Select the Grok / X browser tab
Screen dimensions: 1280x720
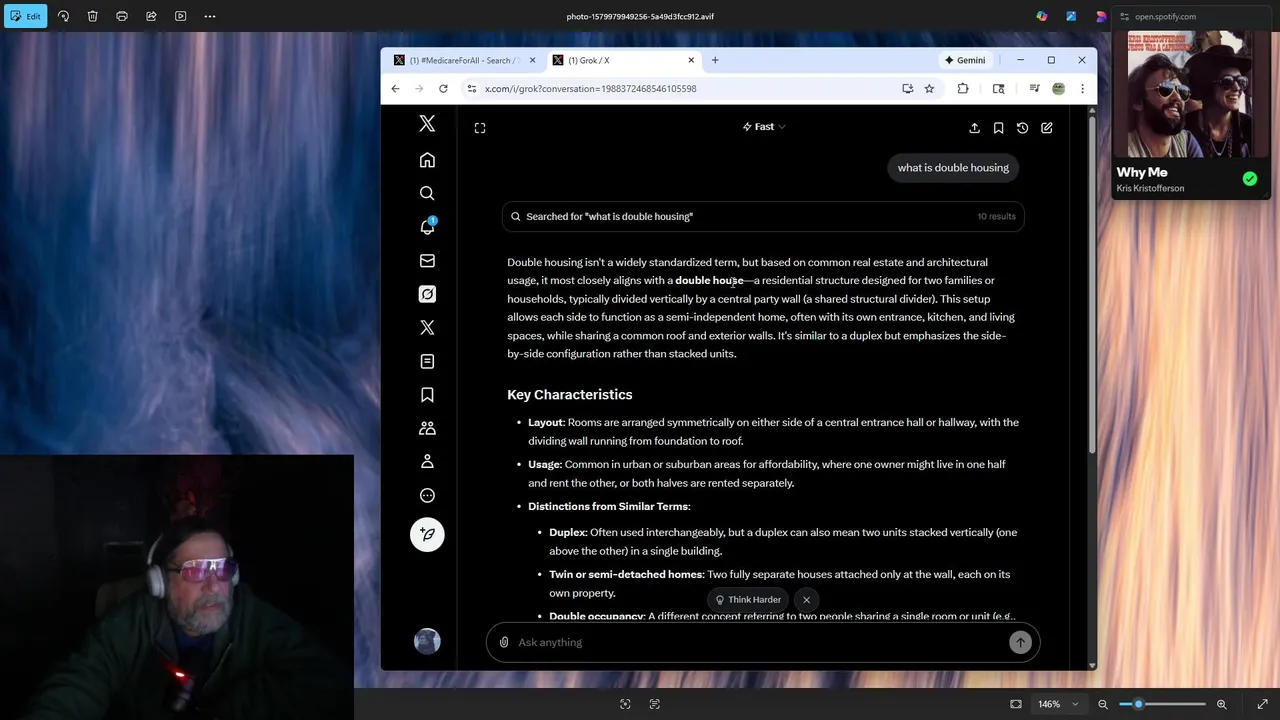click(623, 60)
